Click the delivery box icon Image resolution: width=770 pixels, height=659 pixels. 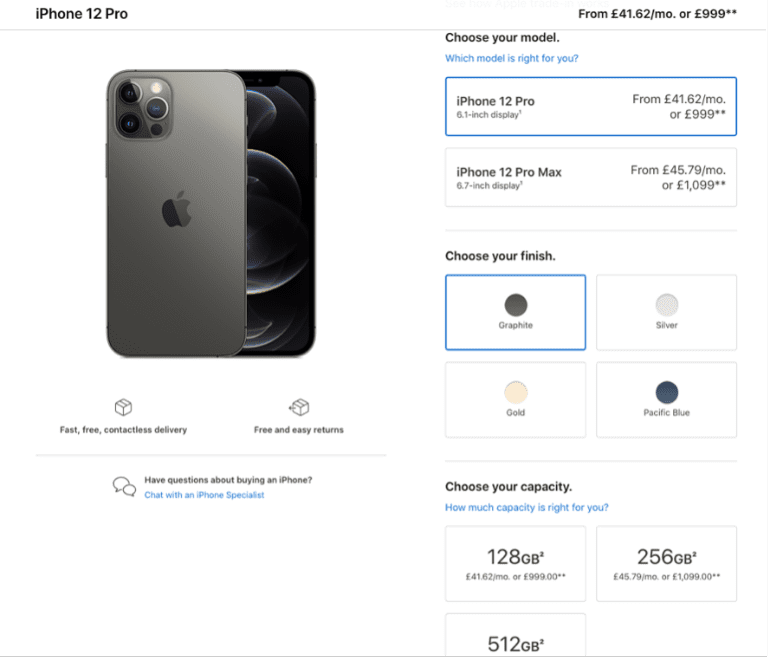click(x=123, y=407)
